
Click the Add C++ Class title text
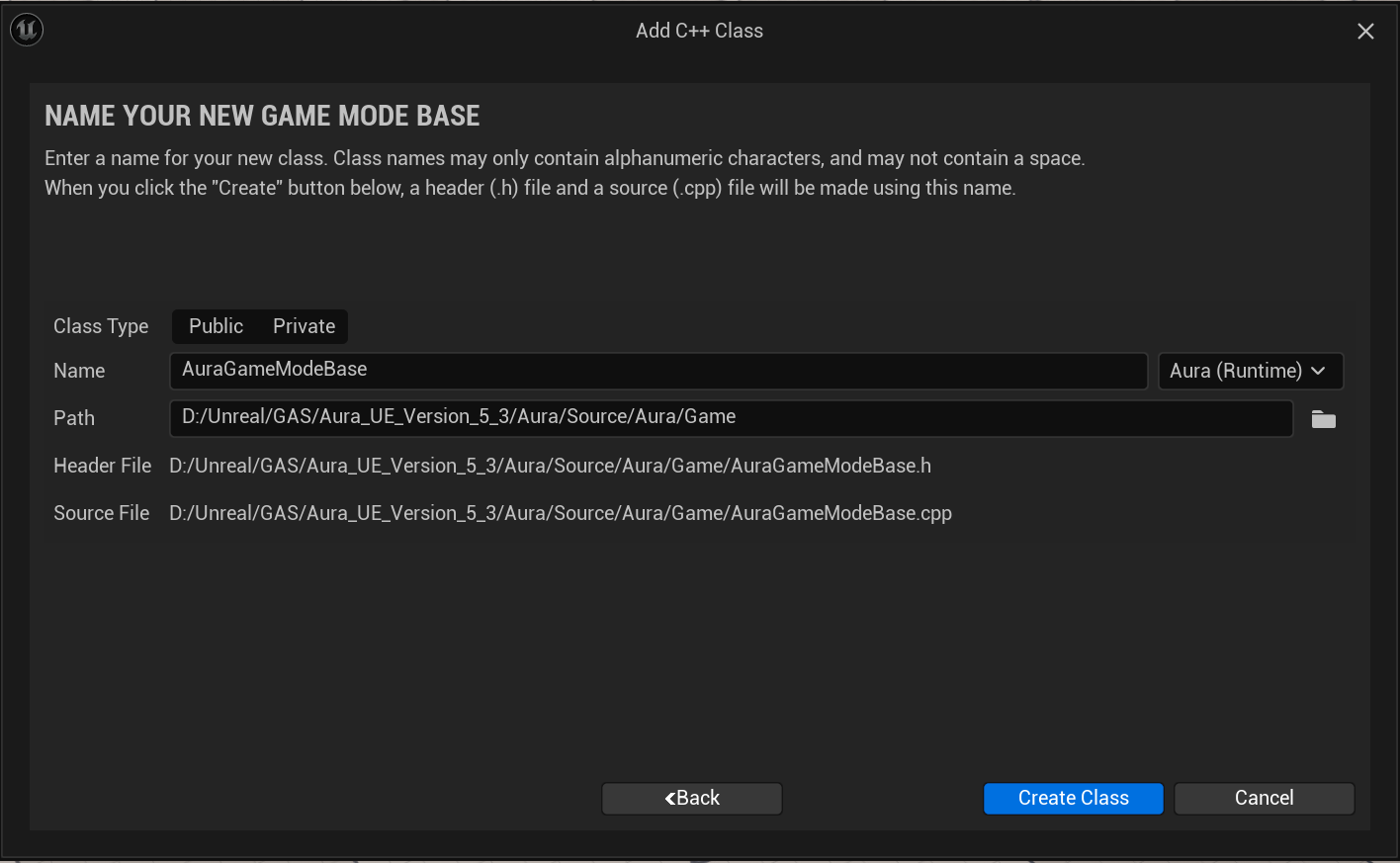[699, 31]
